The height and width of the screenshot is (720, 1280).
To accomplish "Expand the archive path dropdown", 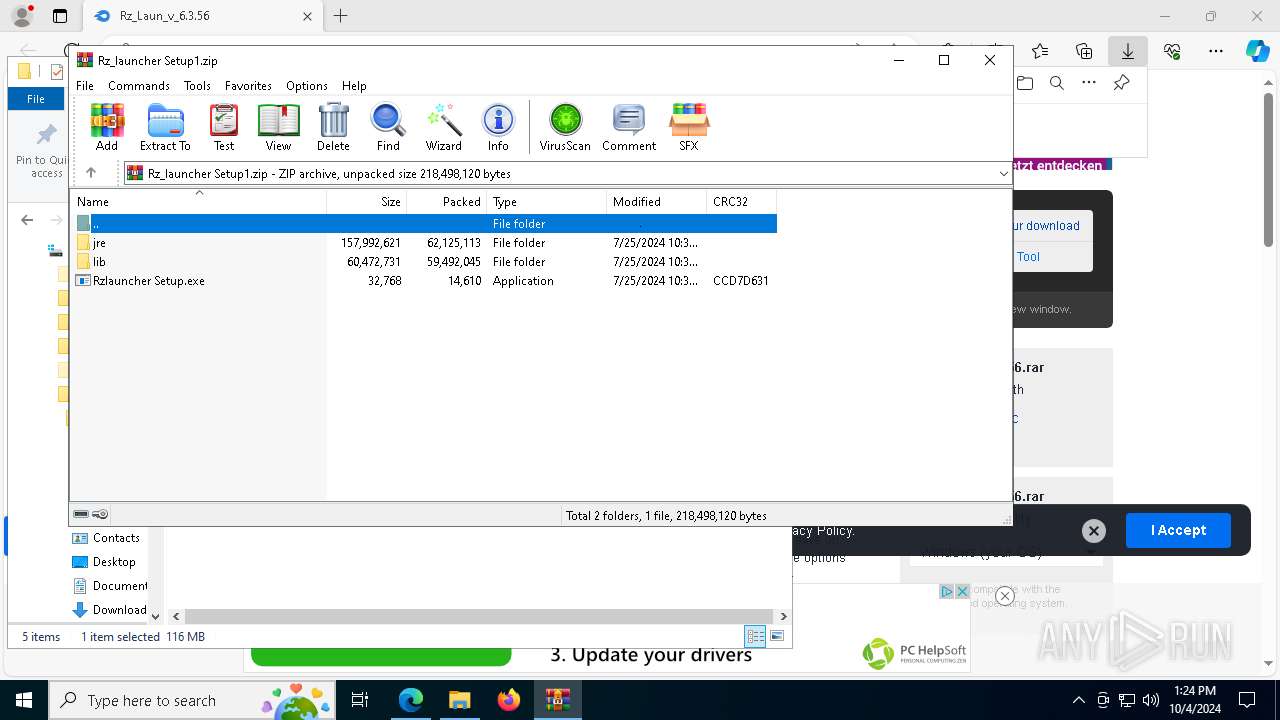I will pos(1003,174).
